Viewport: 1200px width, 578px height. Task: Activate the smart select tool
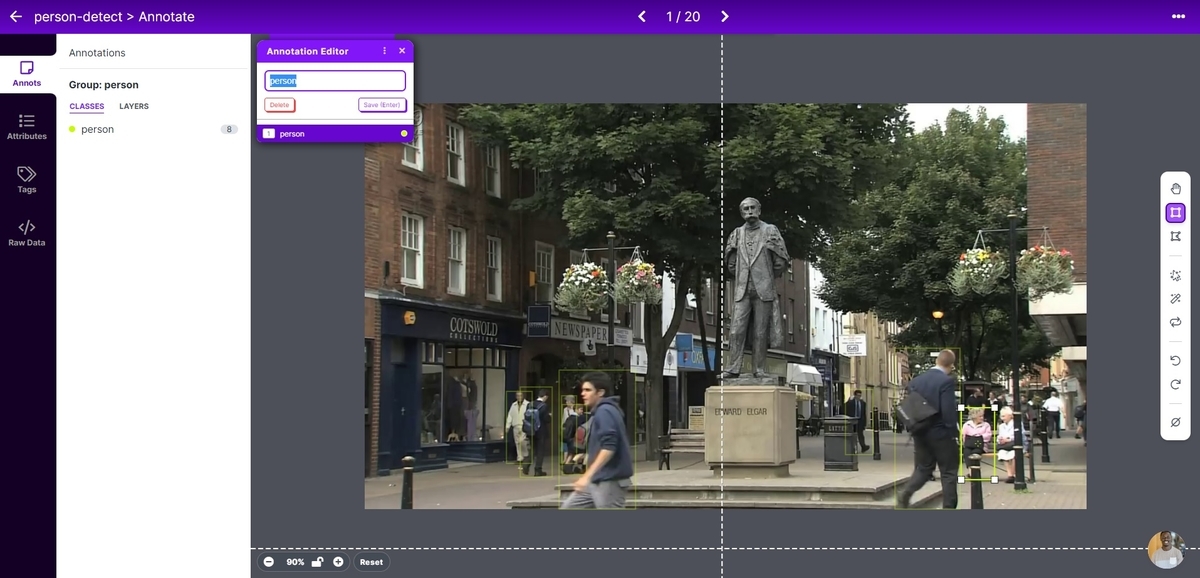point(1175,275)
